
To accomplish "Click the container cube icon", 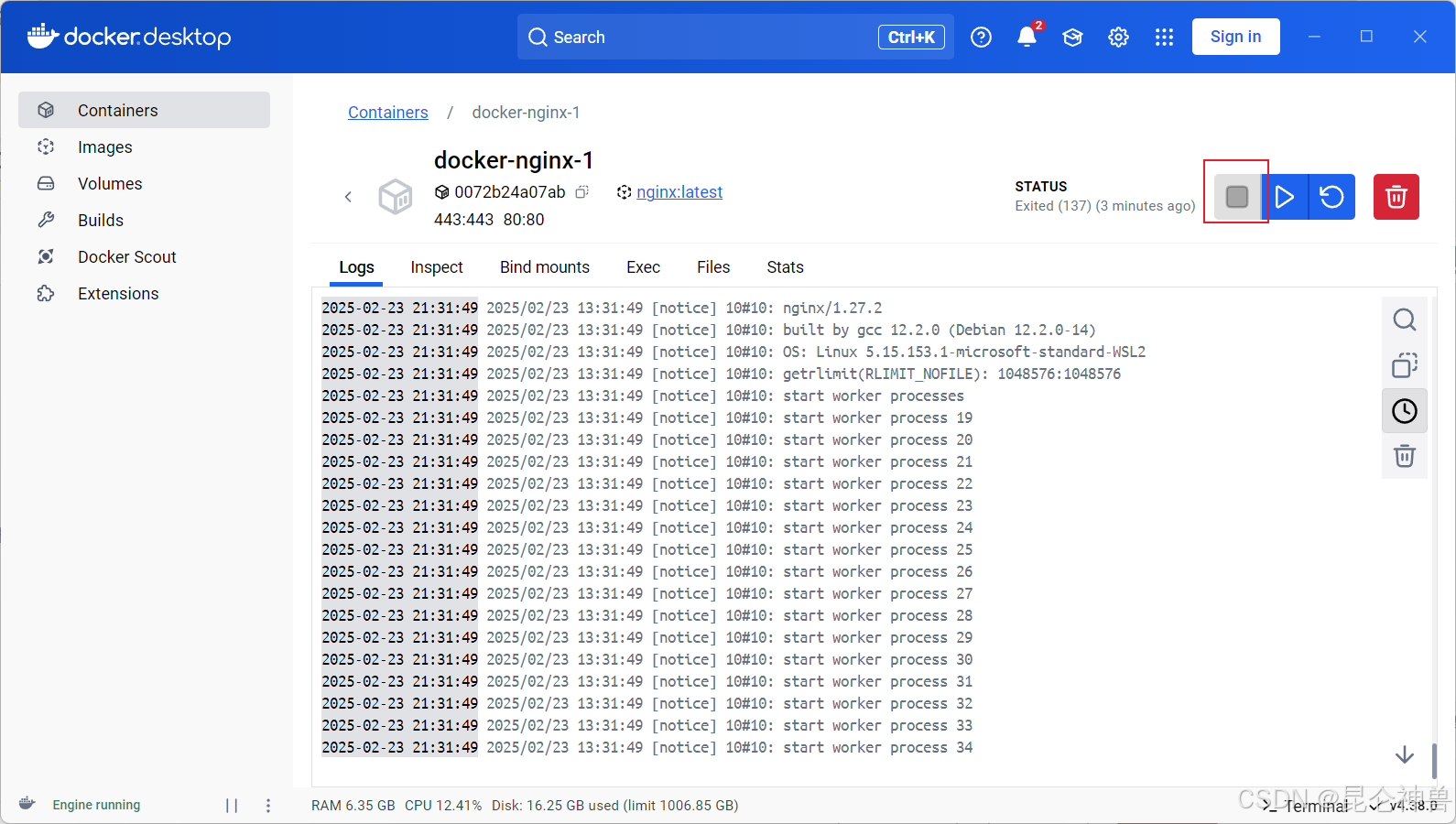I will (x=396, y=197).
